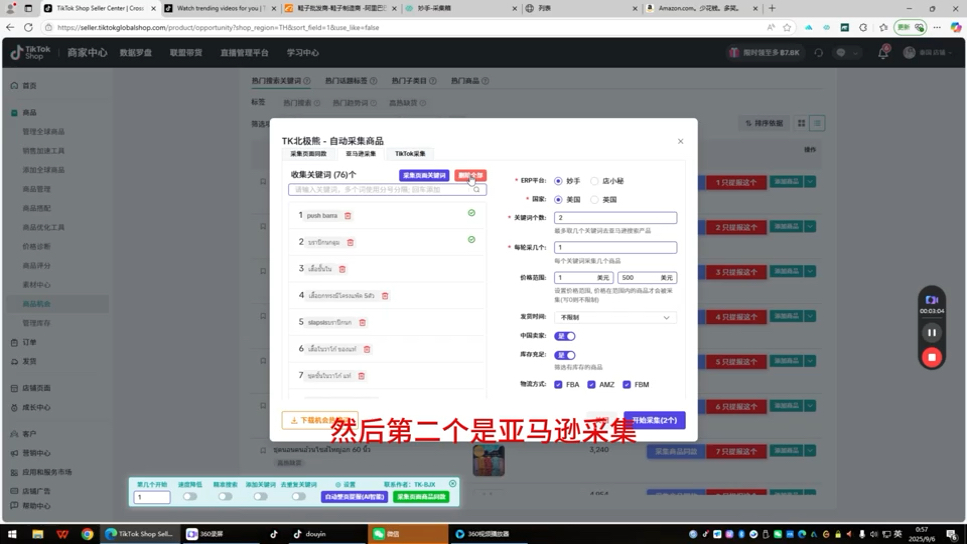Open the volume icon in system tray
Image resolution: width=967 pixels, height=544 pixels.
click(x=874, y=534)
